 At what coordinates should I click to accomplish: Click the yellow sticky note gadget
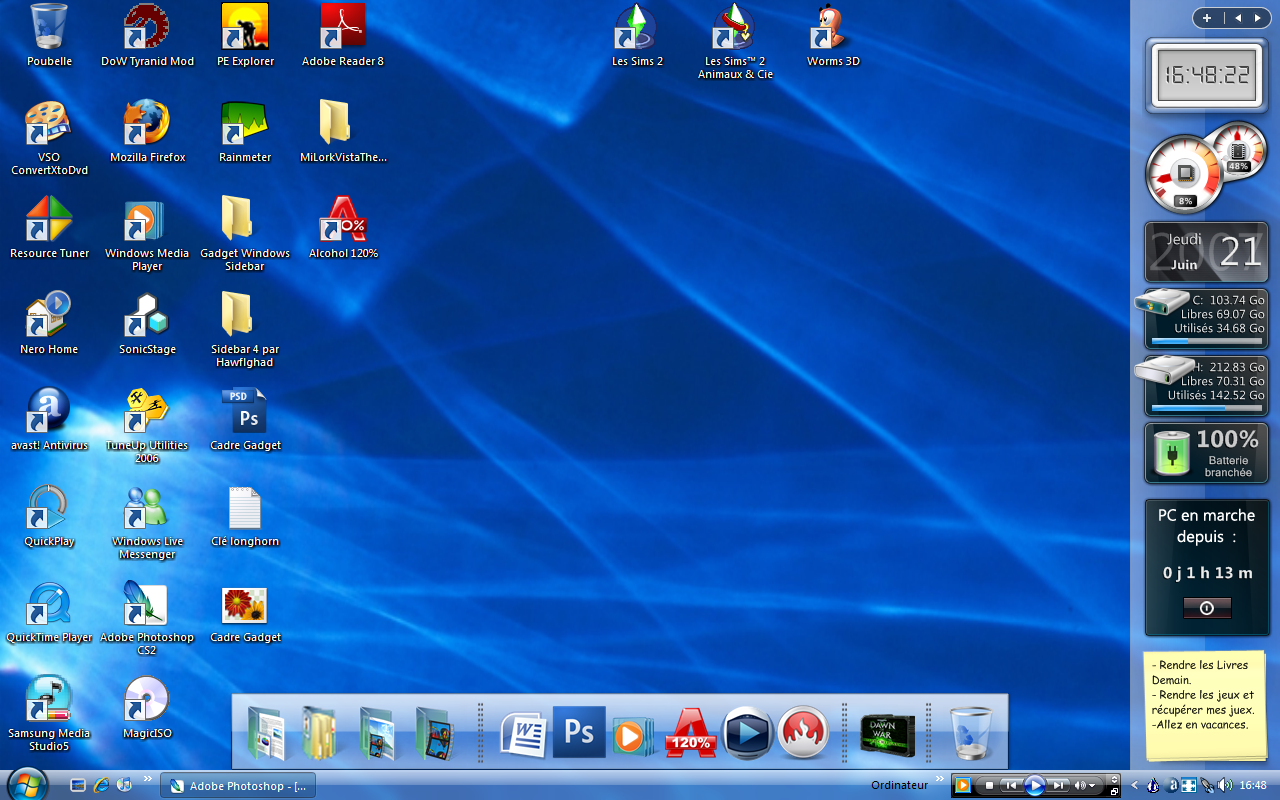tap(1204, 706)
